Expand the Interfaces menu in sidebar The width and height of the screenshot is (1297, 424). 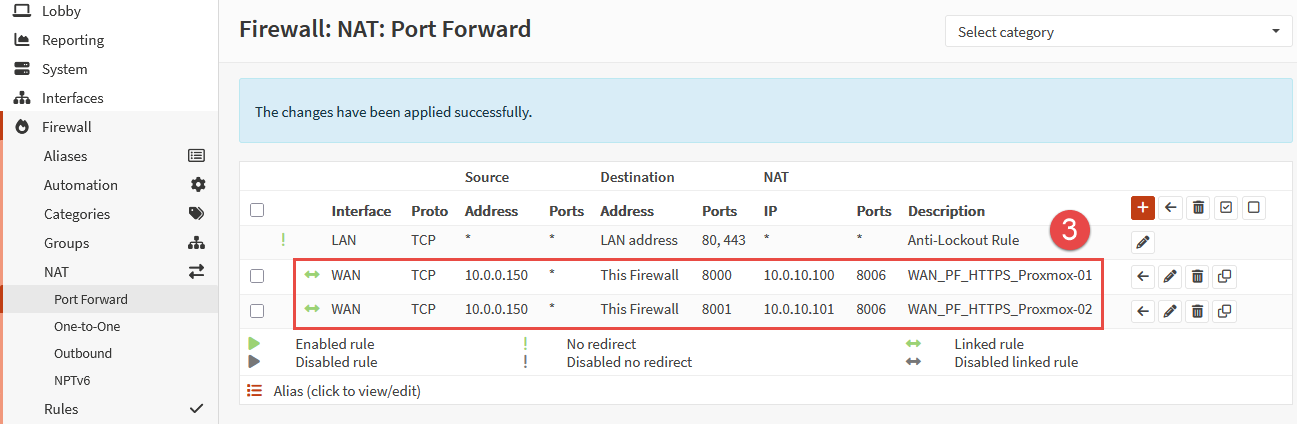[x=72, y=98]
